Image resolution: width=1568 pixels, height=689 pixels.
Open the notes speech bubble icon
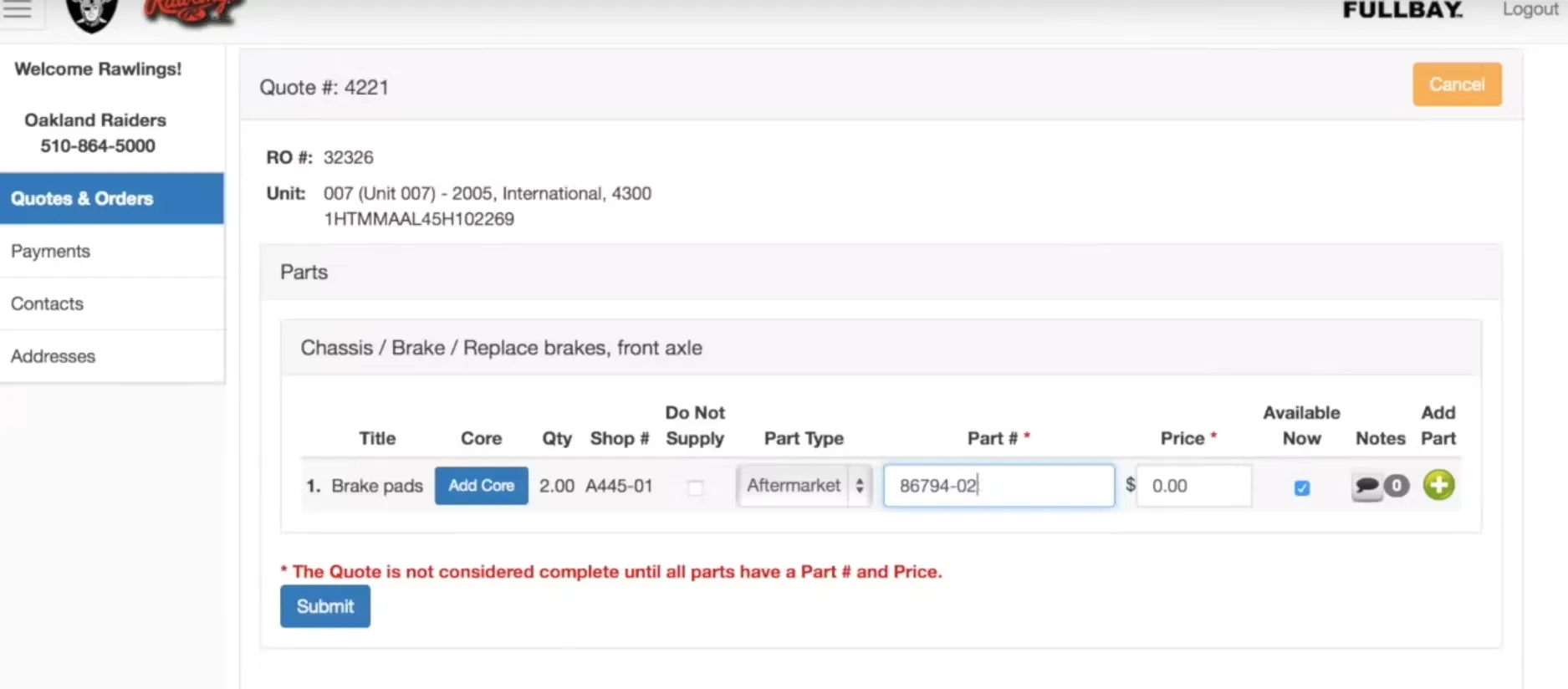pos(1366,486)
